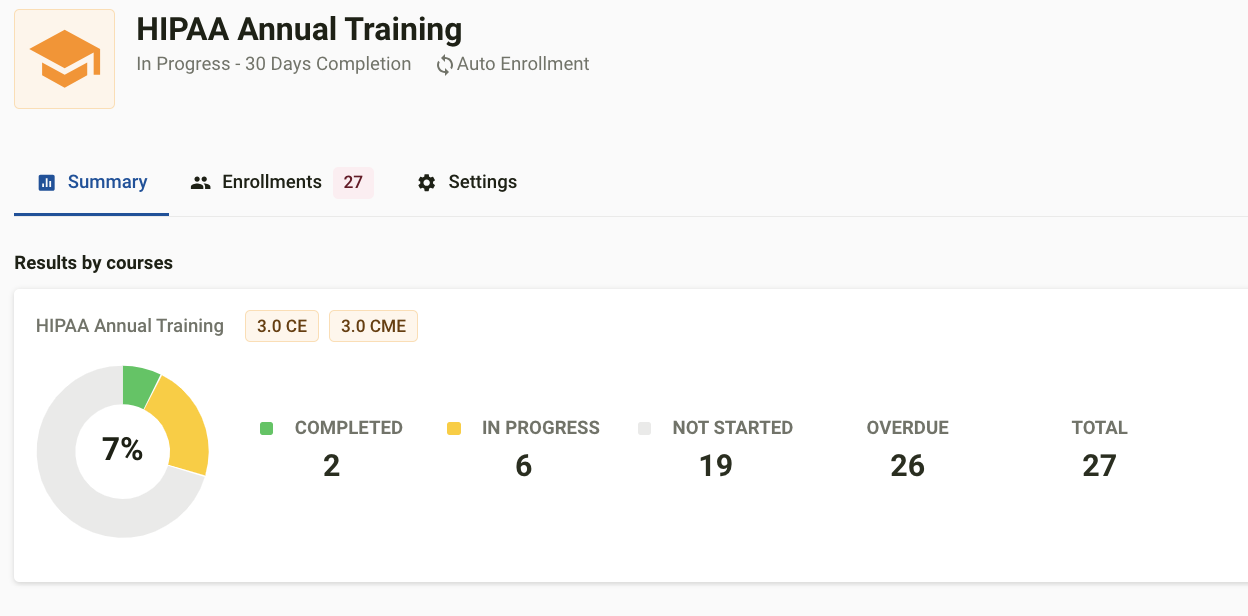Click the 27 enrollments count badge
This screenshot has width=1248, height=616.
tap(353, 182)
